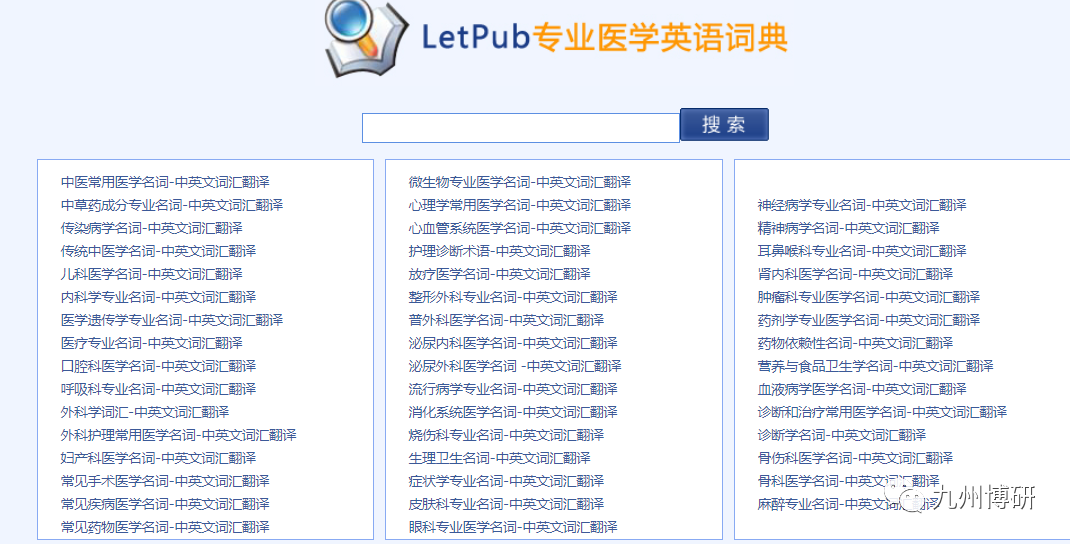The width and height of the screenshot is (1070, 544).
Task: Open 外科护理常用医学名词-中英文词汇翻译 link
Action: point(179,435)
